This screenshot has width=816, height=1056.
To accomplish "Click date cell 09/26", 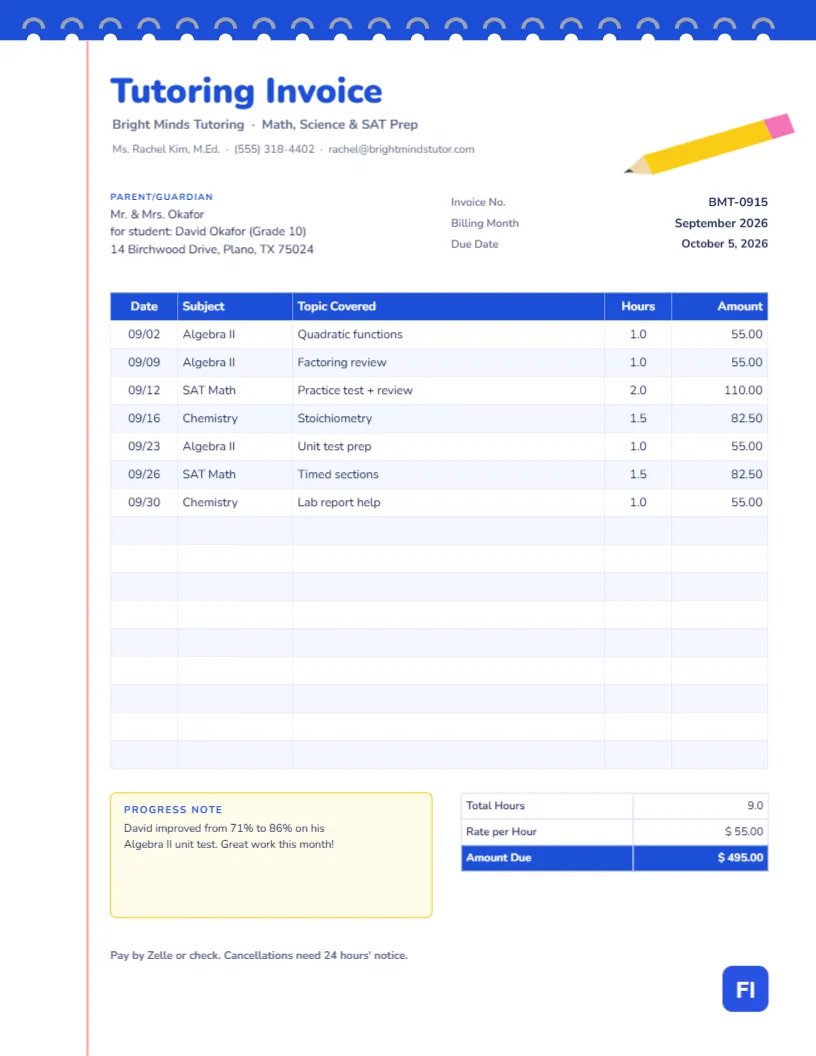I will tap(144, 474).
